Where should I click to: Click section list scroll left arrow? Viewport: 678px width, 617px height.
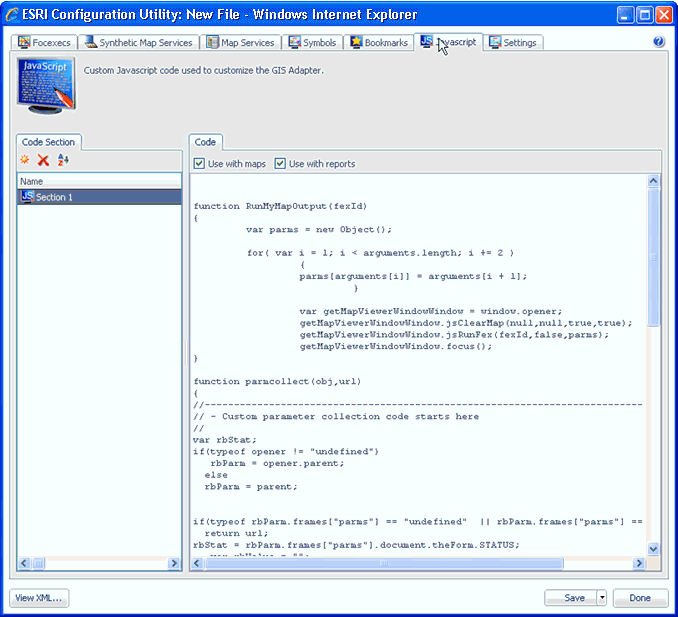pos(24,563)
